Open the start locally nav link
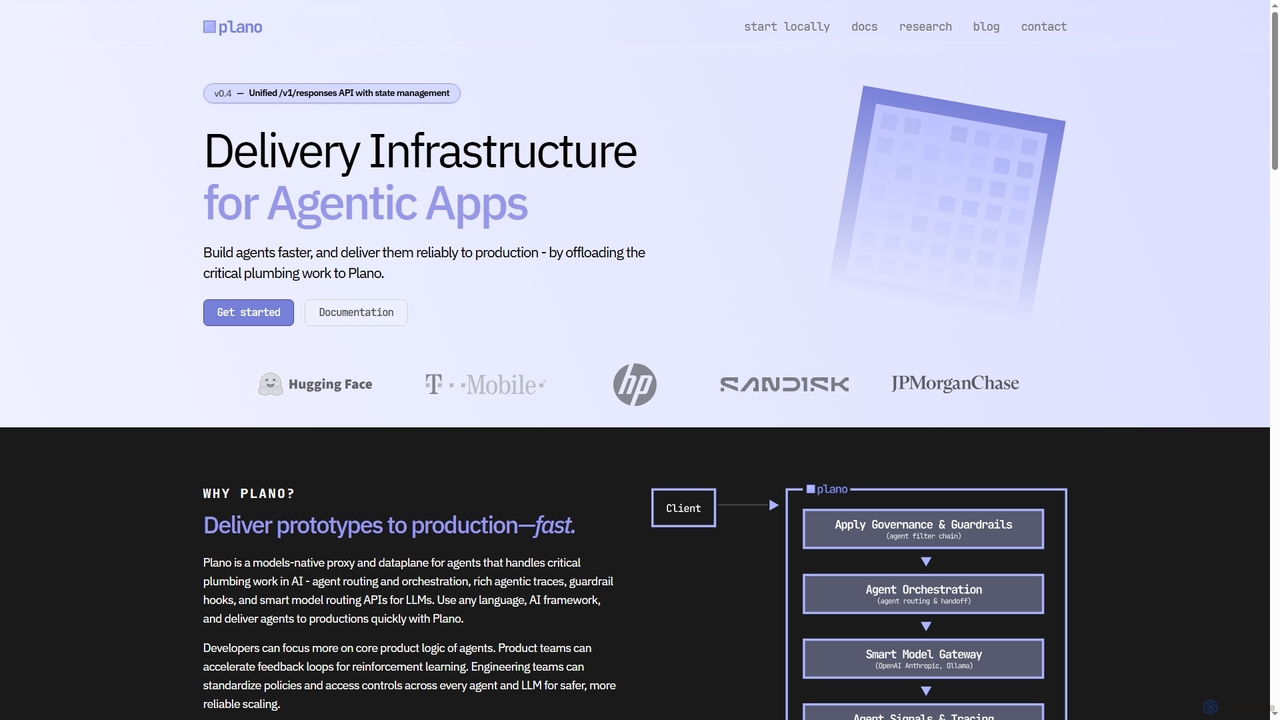This screenshot has height=720, width=1280. click(787, 27)
